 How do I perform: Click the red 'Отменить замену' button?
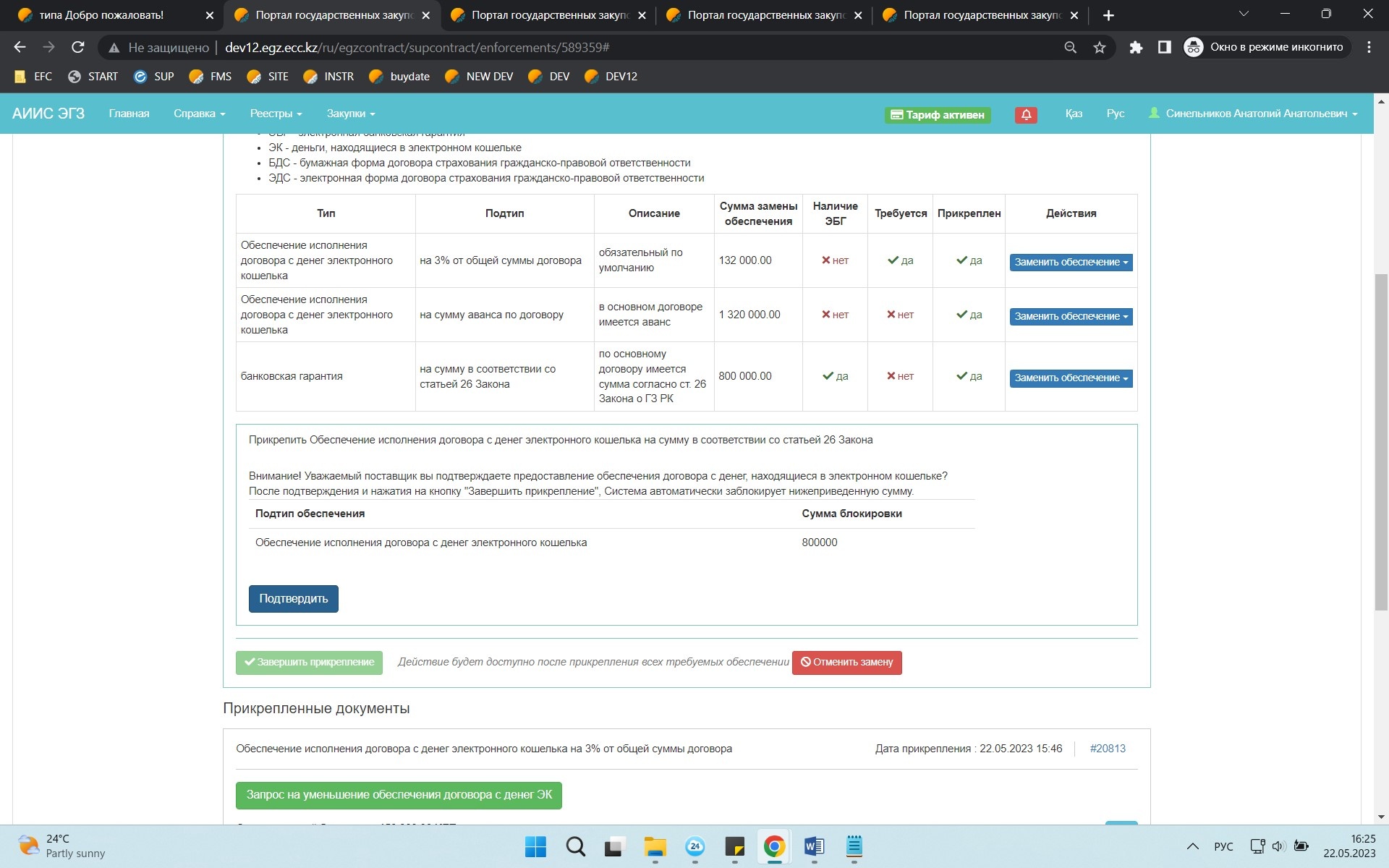coord(846,662)
